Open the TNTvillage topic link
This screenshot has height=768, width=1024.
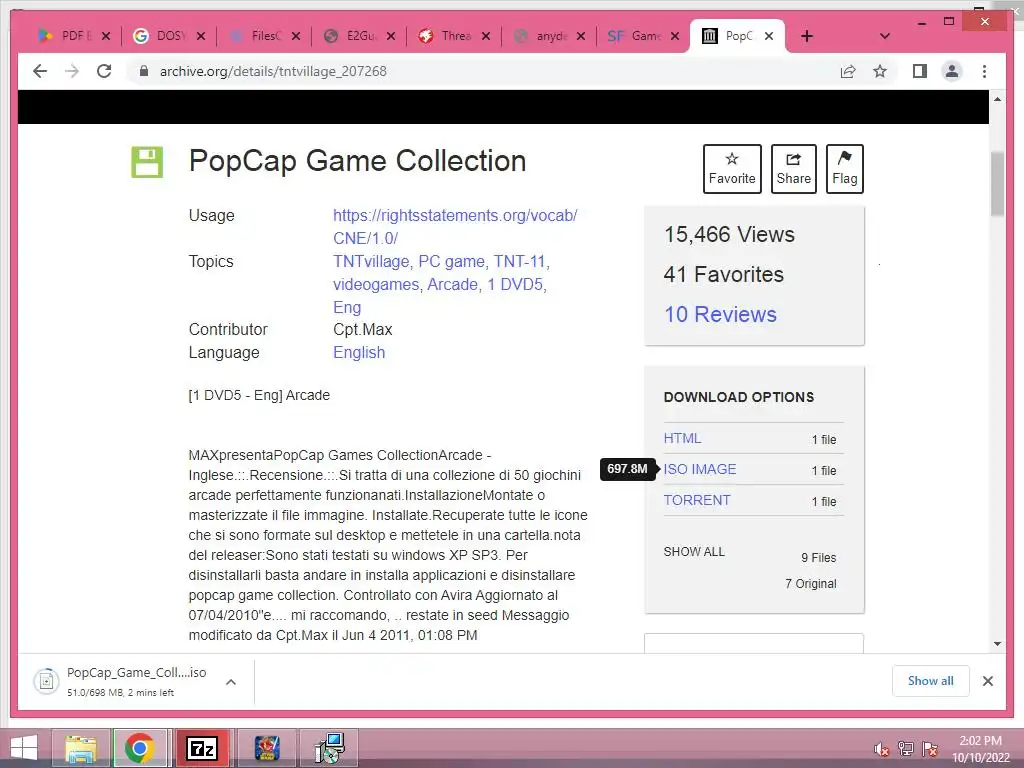[371, 261]
